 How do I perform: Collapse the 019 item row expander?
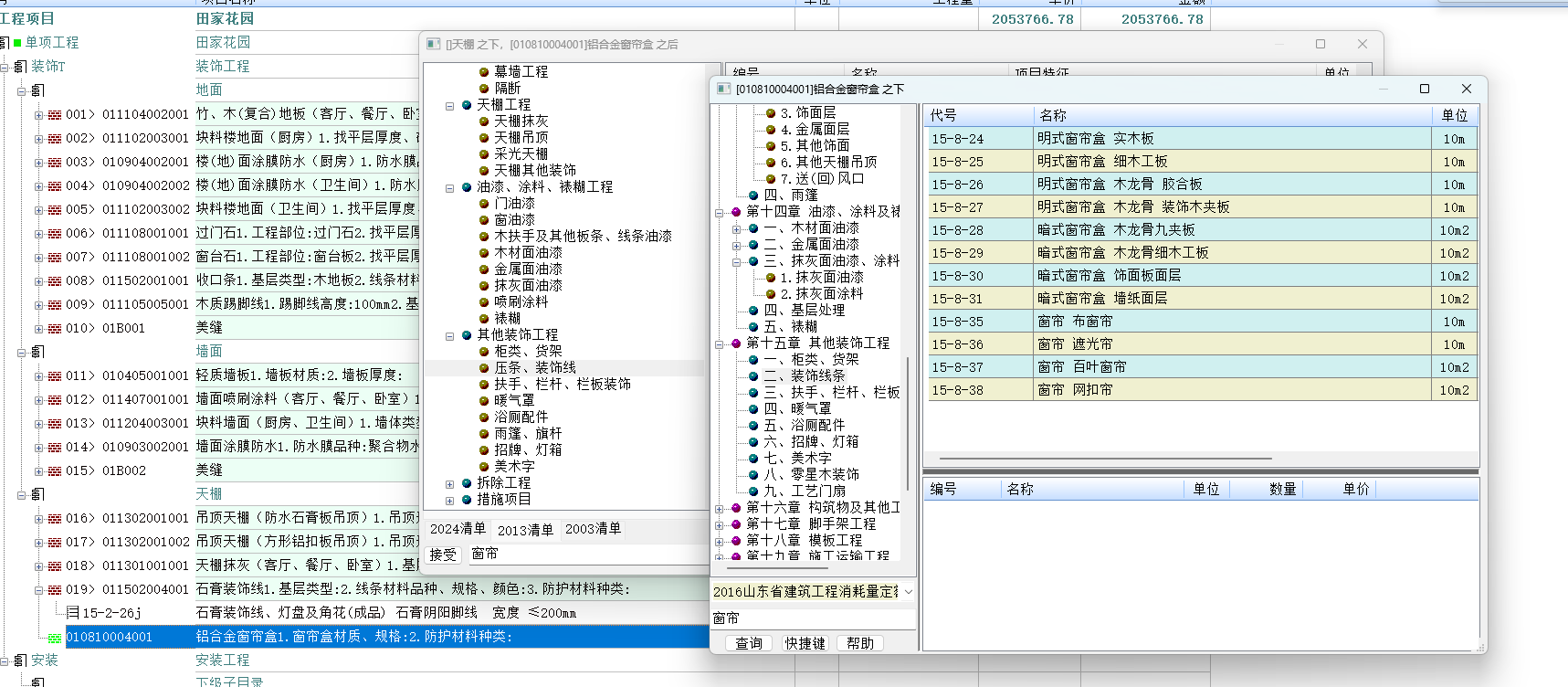coord(39,590)
